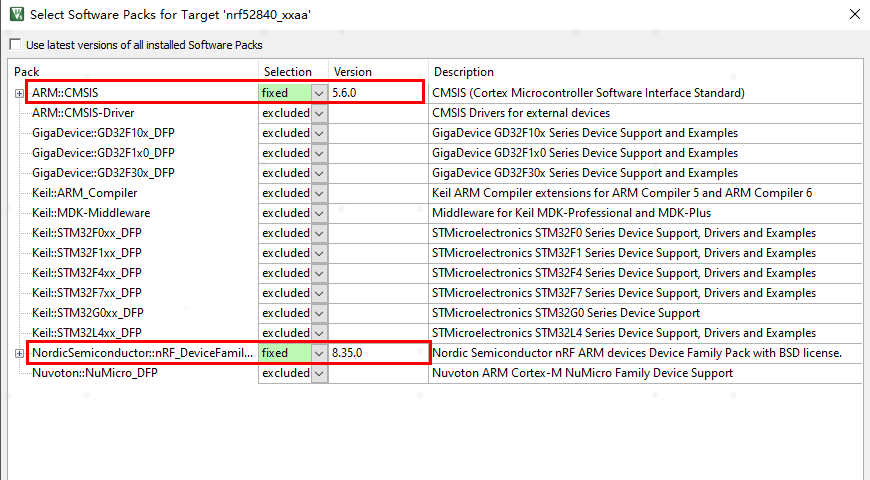The height and width of the screenshot is (480, 870).
Task: Click 'Nuvoton ARM Cortex-M NuMicro Family' description
Action: [x=583, y=372]
